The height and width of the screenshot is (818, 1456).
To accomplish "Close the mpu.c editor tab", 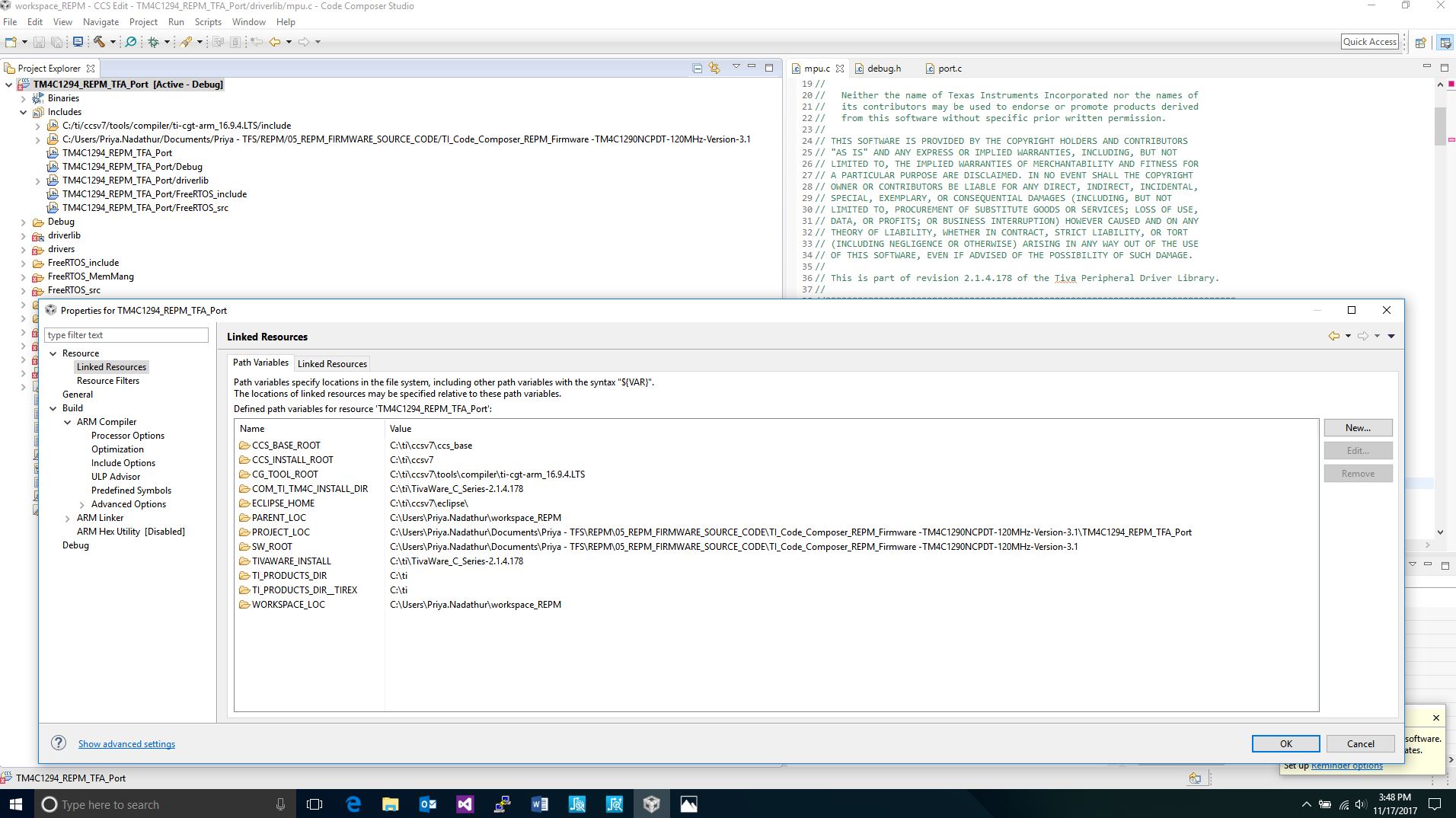I will 840,69.
